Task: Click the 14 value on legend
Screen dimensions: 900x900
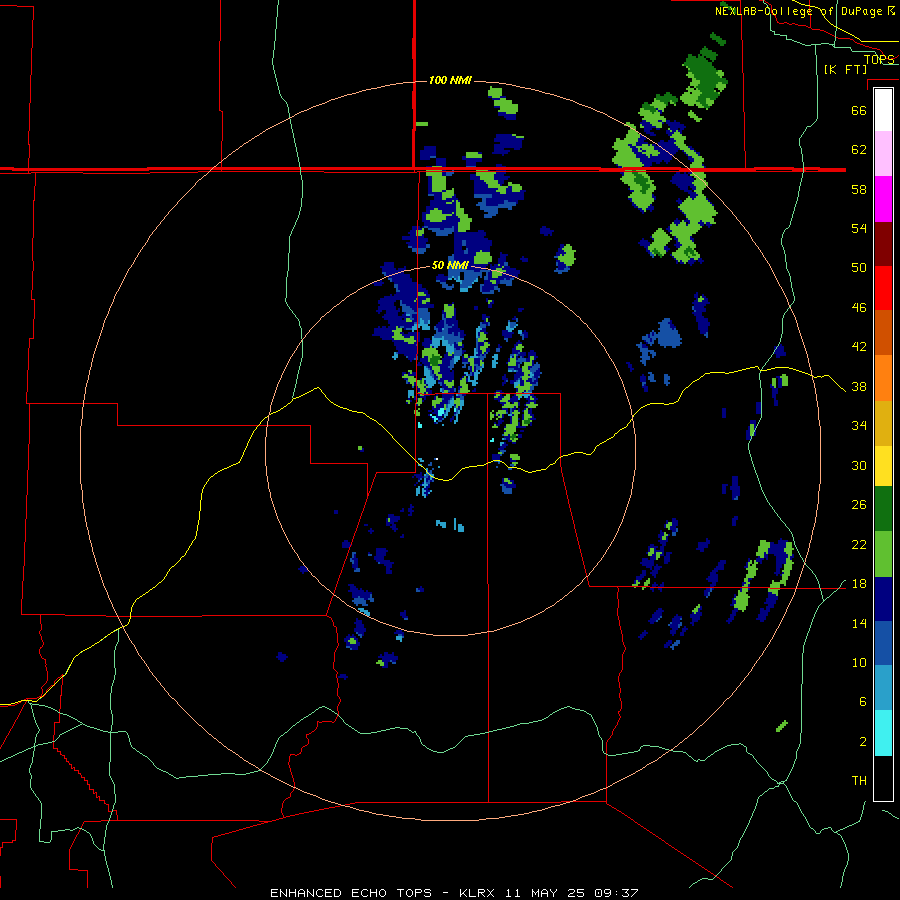Action: [x=859, y=623]
